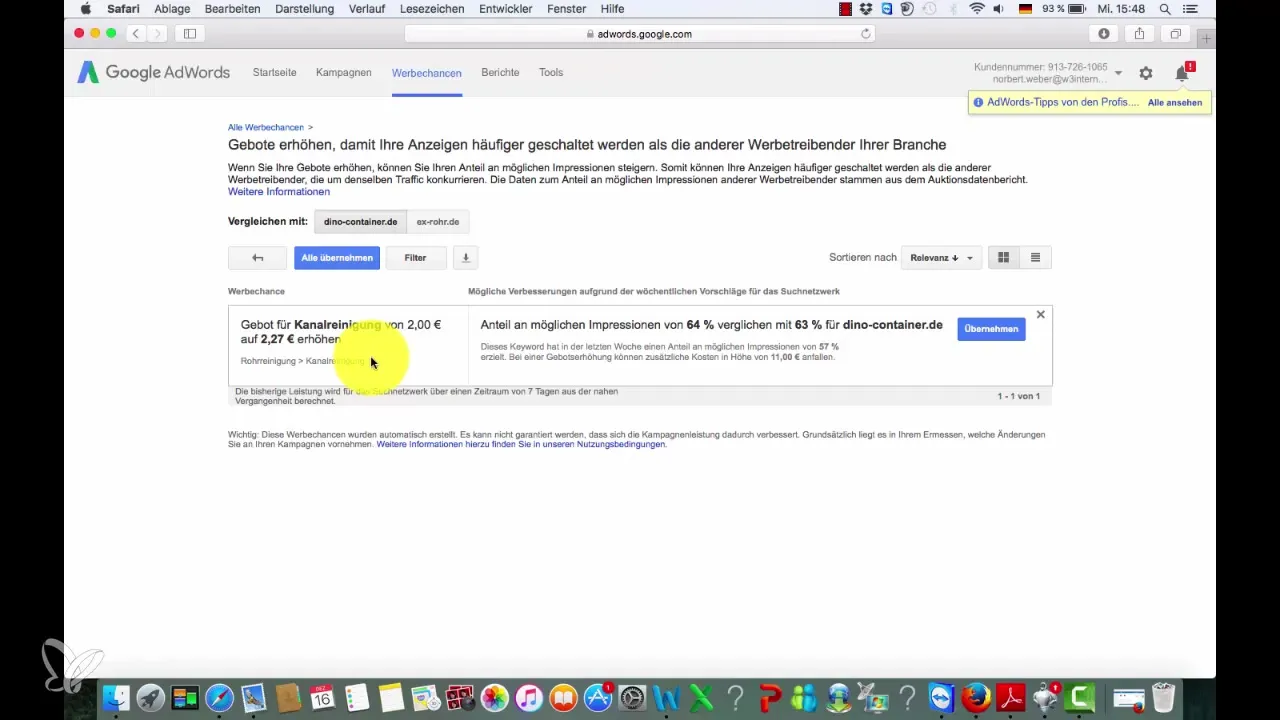Open System Preferences from the Dock
This screenshot has width=1280, height=720.
click(633, 698)
